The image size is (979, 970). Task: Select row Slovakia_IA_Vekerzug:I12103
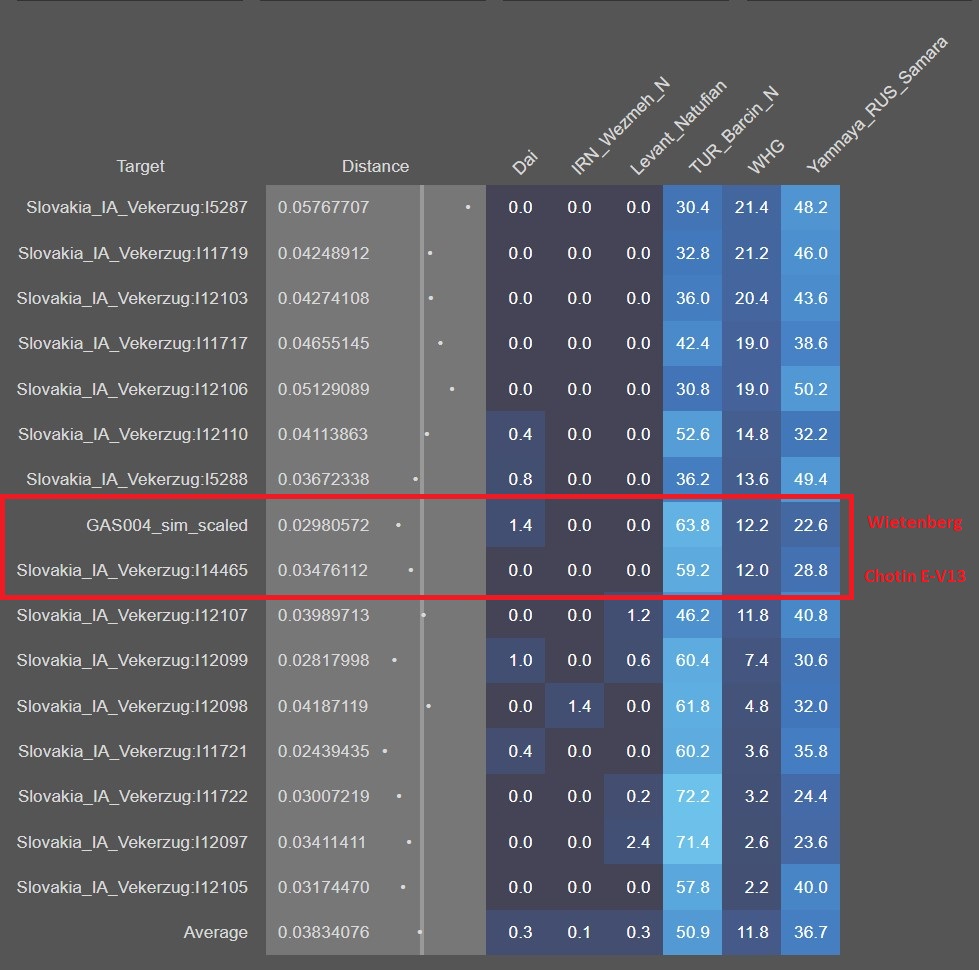[132, 298]
